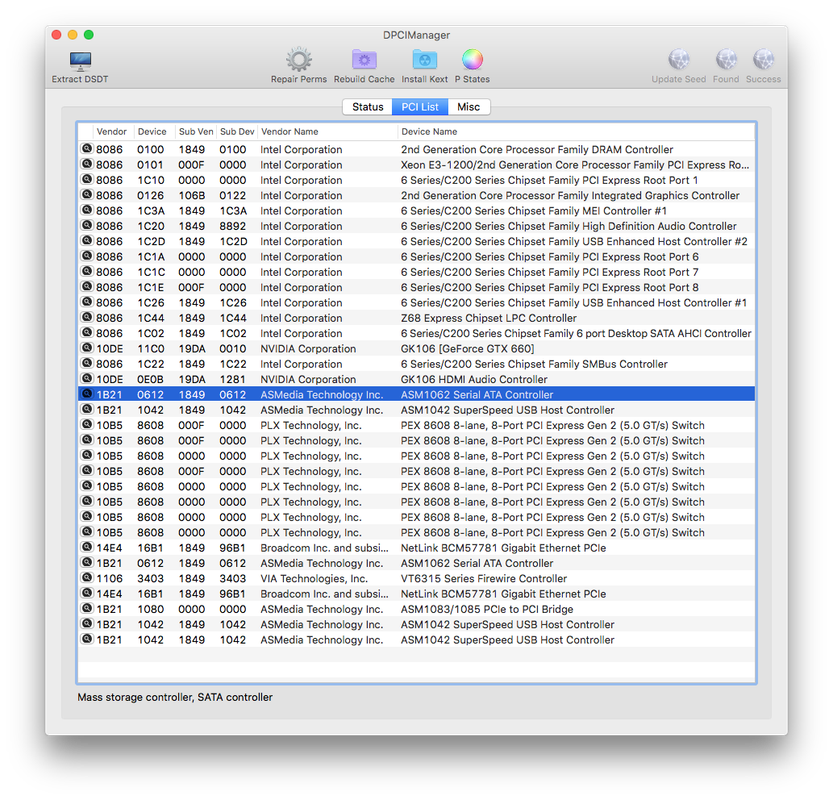The height and width of the screenshot is (800, 833).
Task: Click magnifier icon on USB Enhanced Host Controller #2 row
Action: point(87,241)
